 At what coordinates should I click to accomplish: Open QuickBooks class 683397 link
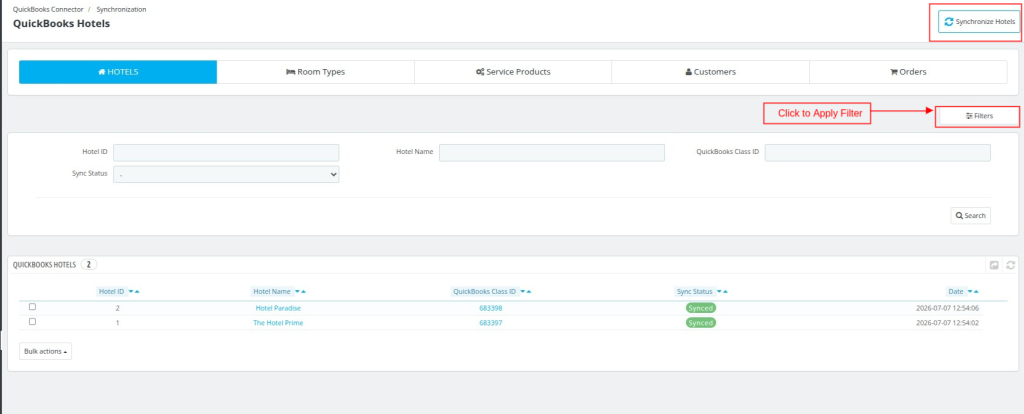click(490, 323)
